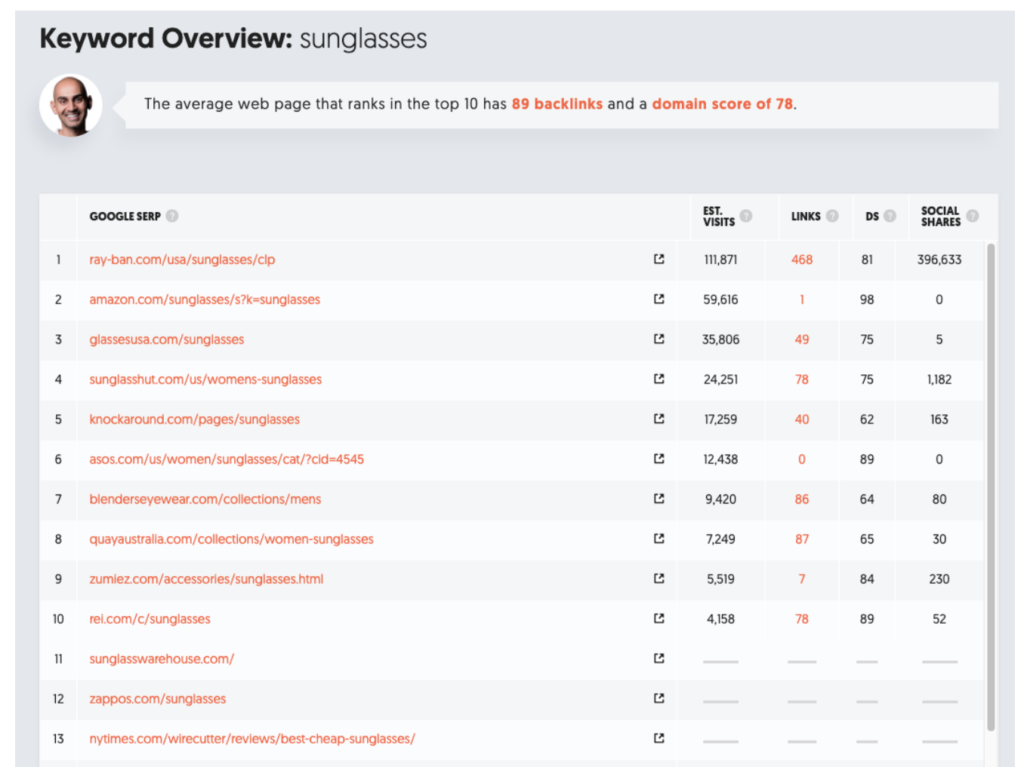Screen dimensions: 1024x767
Task: Open zumiez.com external link icon
Action: click(659, 579)
